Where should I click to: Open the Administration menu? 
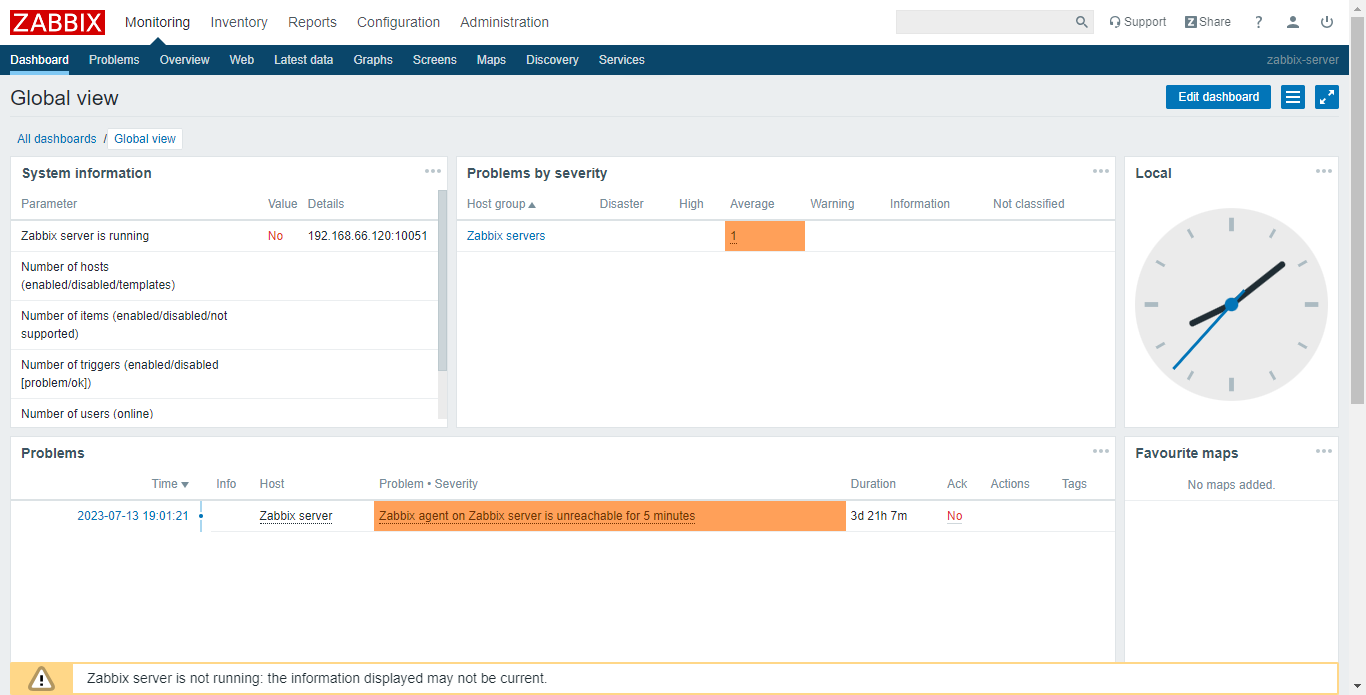[x=504, y=22]
